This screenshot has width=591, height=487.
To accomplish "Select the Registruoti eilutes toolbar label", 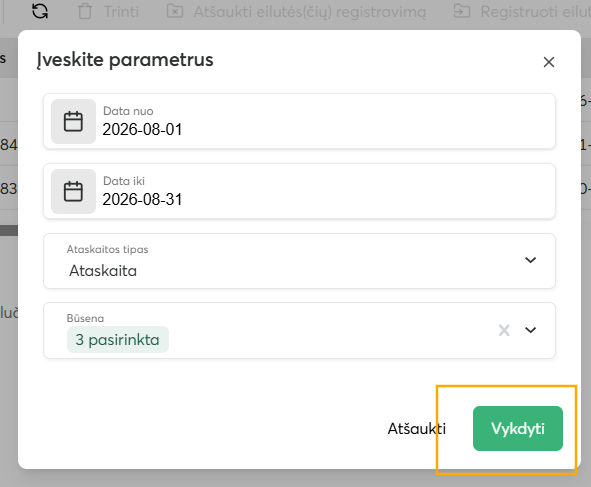I will 536,12.
